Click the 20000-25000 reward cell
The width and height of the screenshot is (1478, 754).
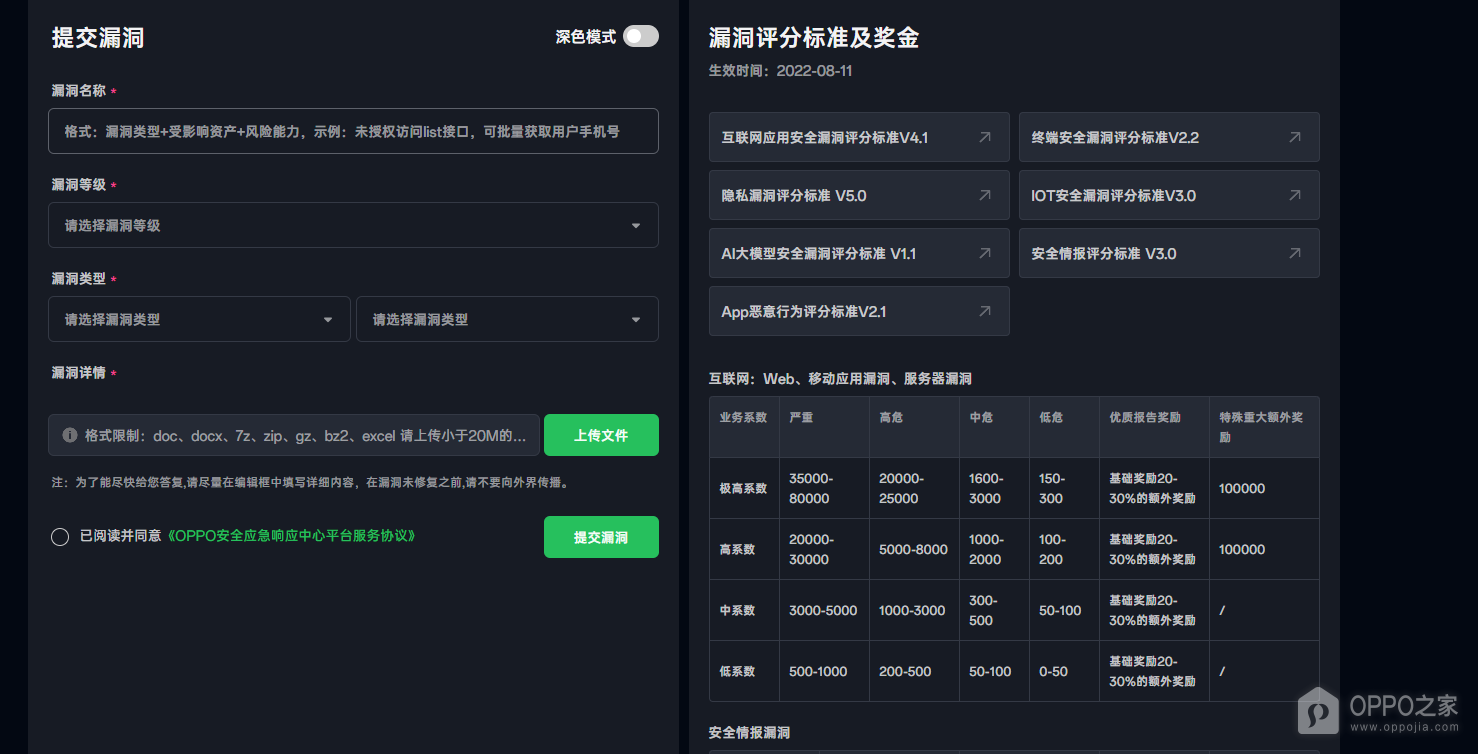(x=914, y=488)
